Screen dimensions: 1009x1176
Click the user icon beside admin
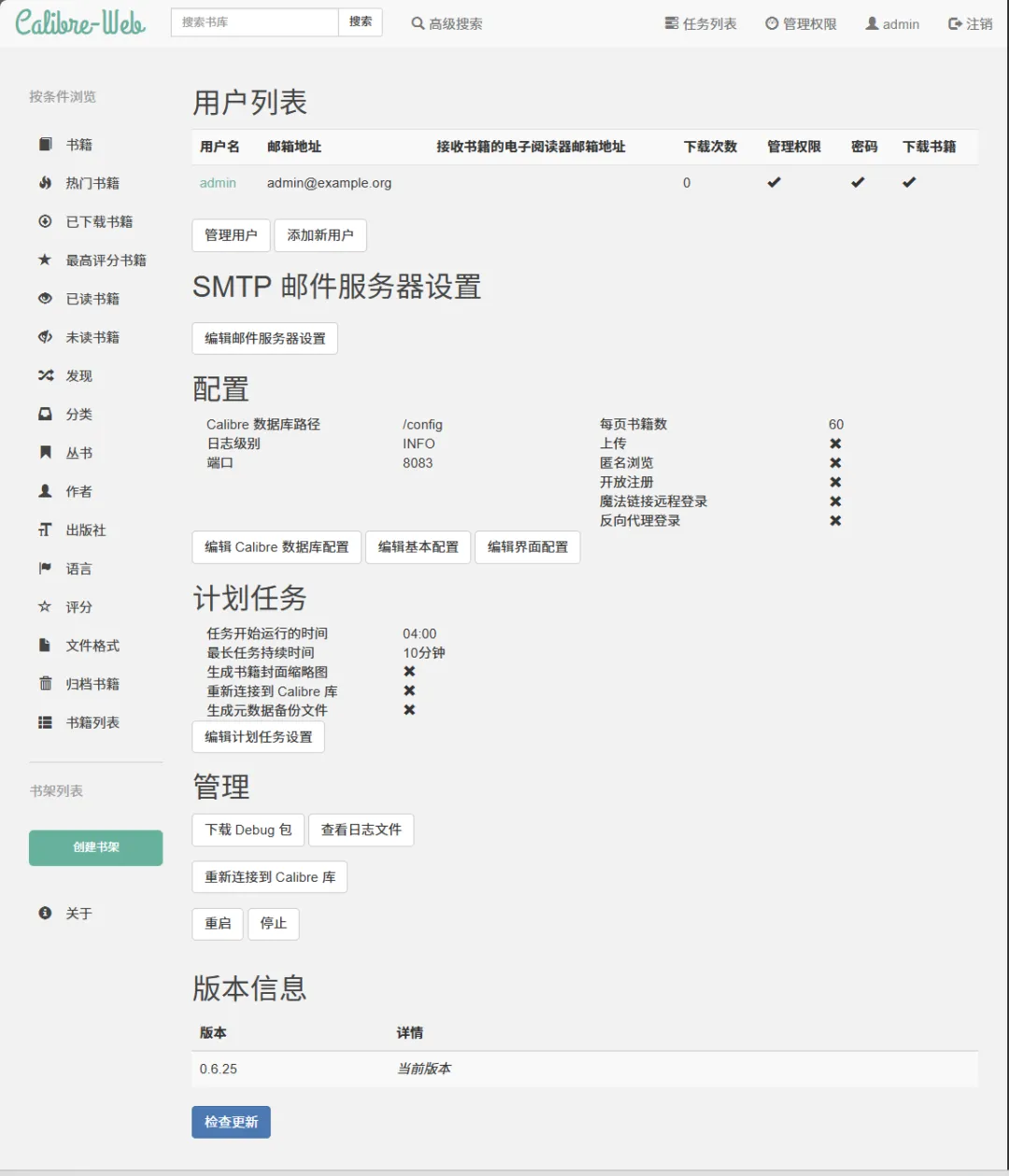tap(872, 23)
